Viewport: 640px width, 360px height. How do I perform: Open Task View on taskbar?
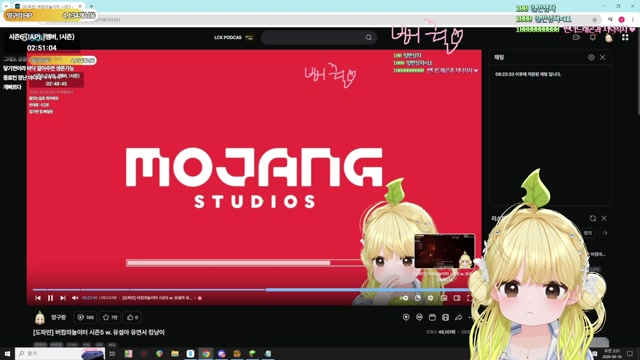click(112, 353)
